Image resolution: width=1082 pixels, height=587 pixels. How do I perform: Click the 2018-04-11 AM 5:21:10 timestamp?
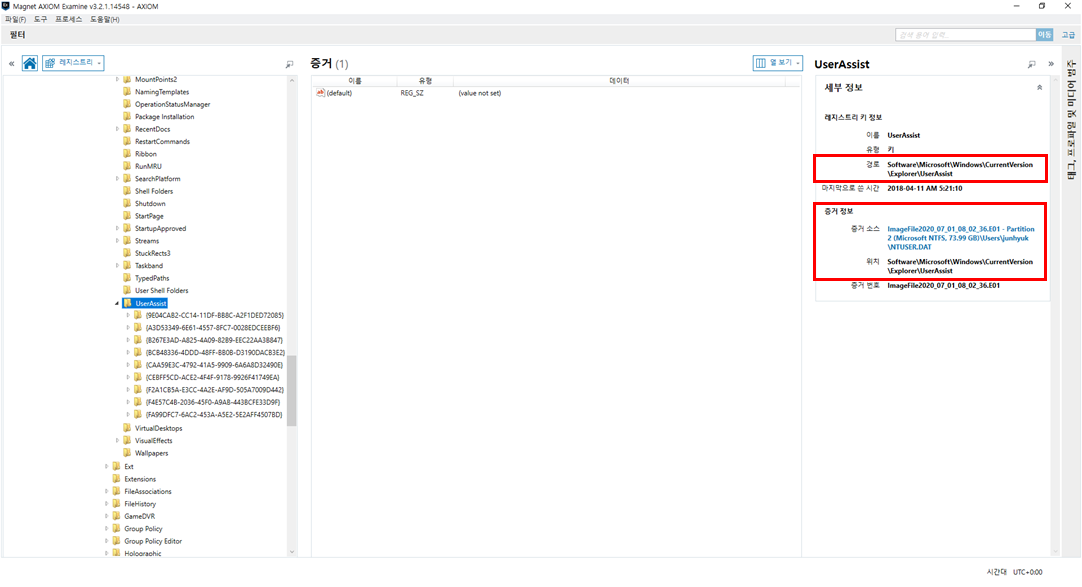coord(925,188)
